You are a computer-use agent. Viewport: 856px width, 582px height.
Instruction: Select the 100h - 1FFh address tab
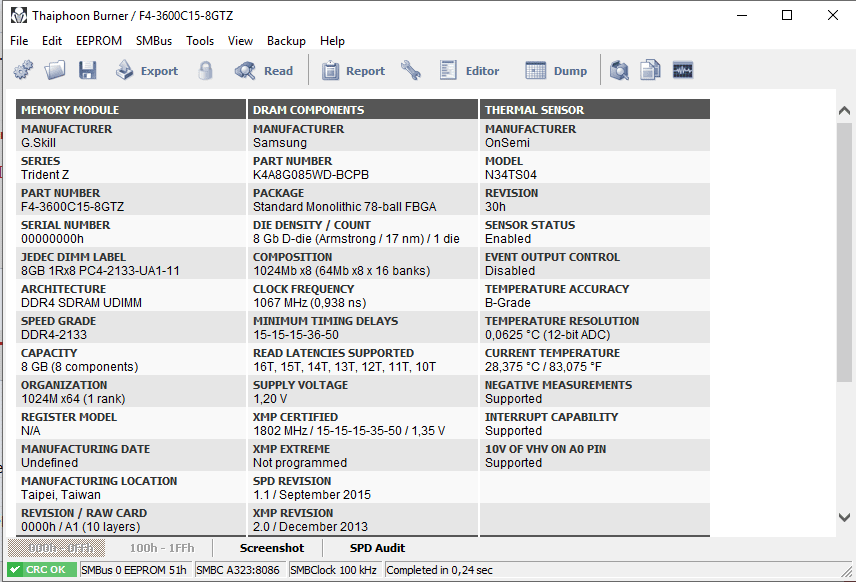(x=162, y=548)
